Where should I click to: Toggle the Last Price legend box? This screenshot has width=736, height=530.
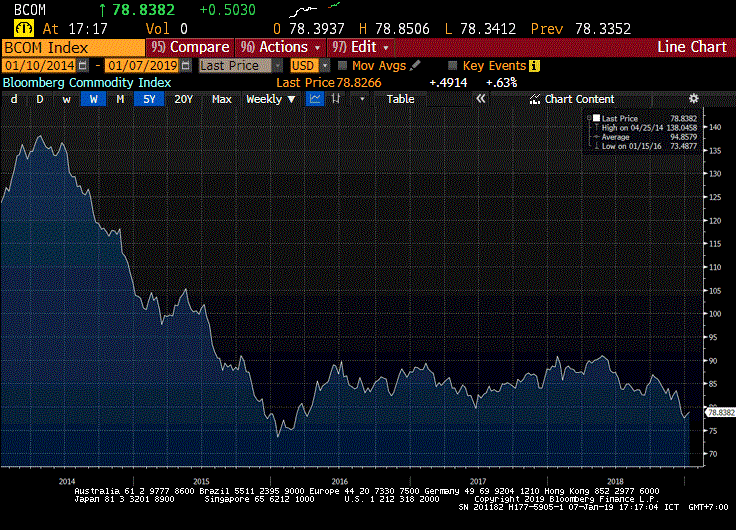[x=596, y=118]
